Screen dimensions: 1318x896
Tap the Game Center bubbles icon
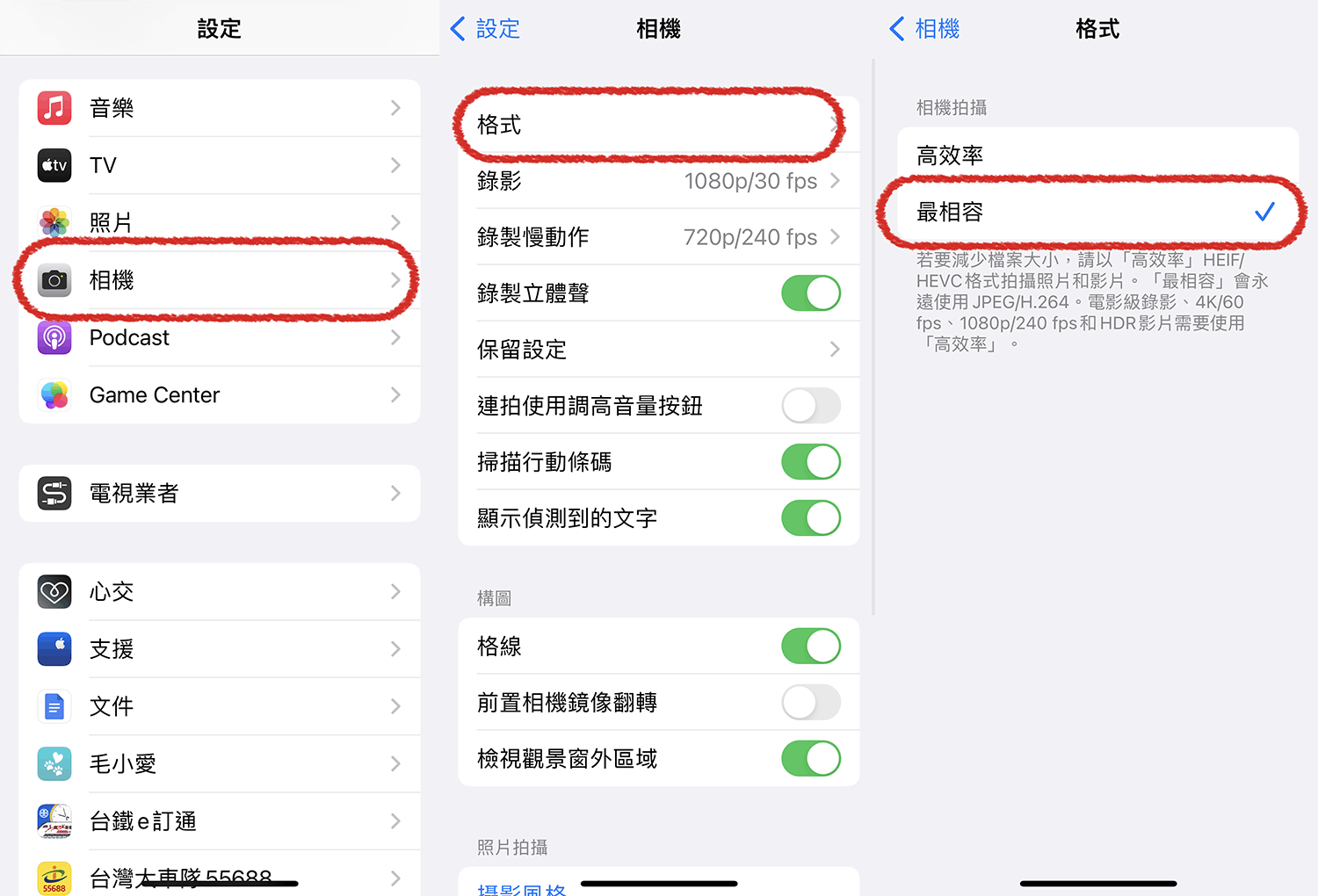pyautogui.click(x=54, y=395)
